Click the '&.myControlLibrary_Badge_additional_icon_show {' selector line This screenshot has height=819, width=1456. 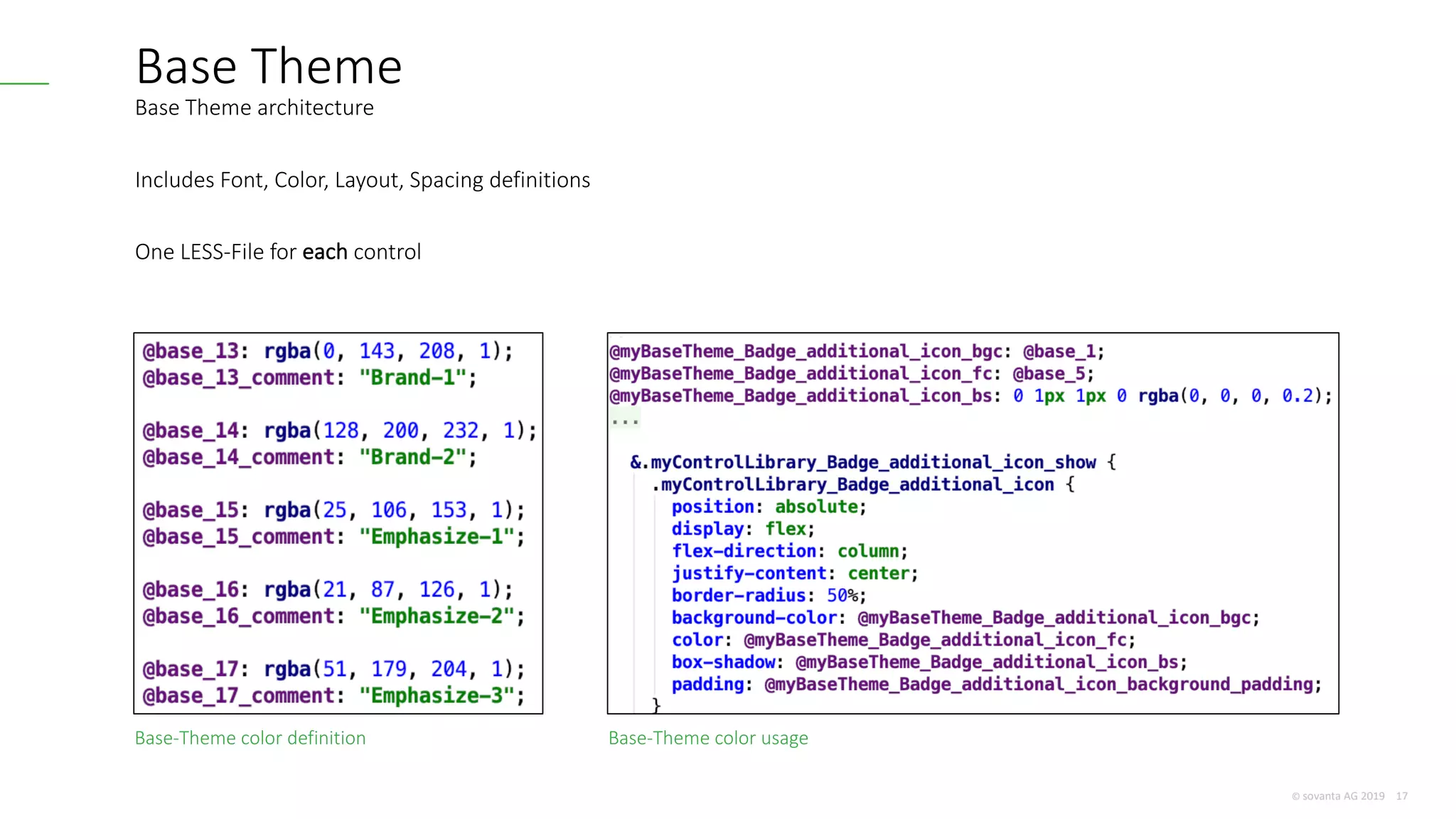click(x=873, y=463)
